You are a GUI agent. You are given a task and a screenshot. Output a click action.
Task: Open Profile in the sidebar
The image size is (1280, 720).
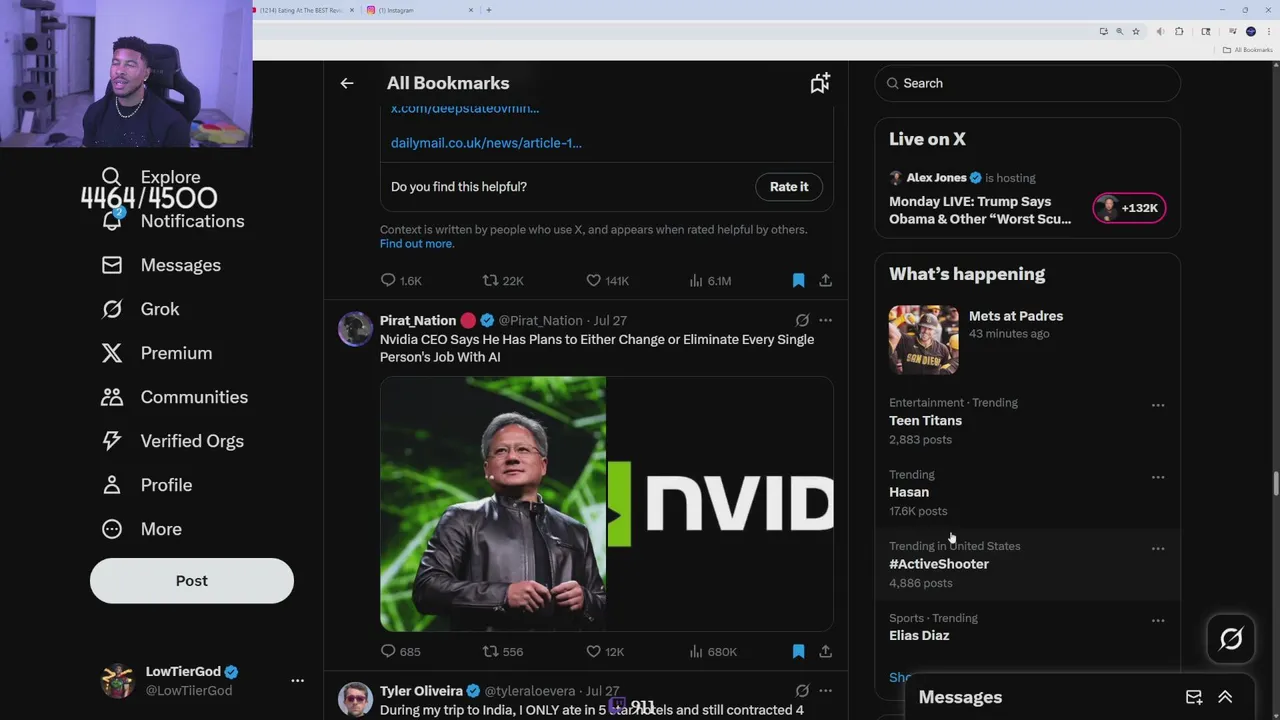tap(146, 485)
